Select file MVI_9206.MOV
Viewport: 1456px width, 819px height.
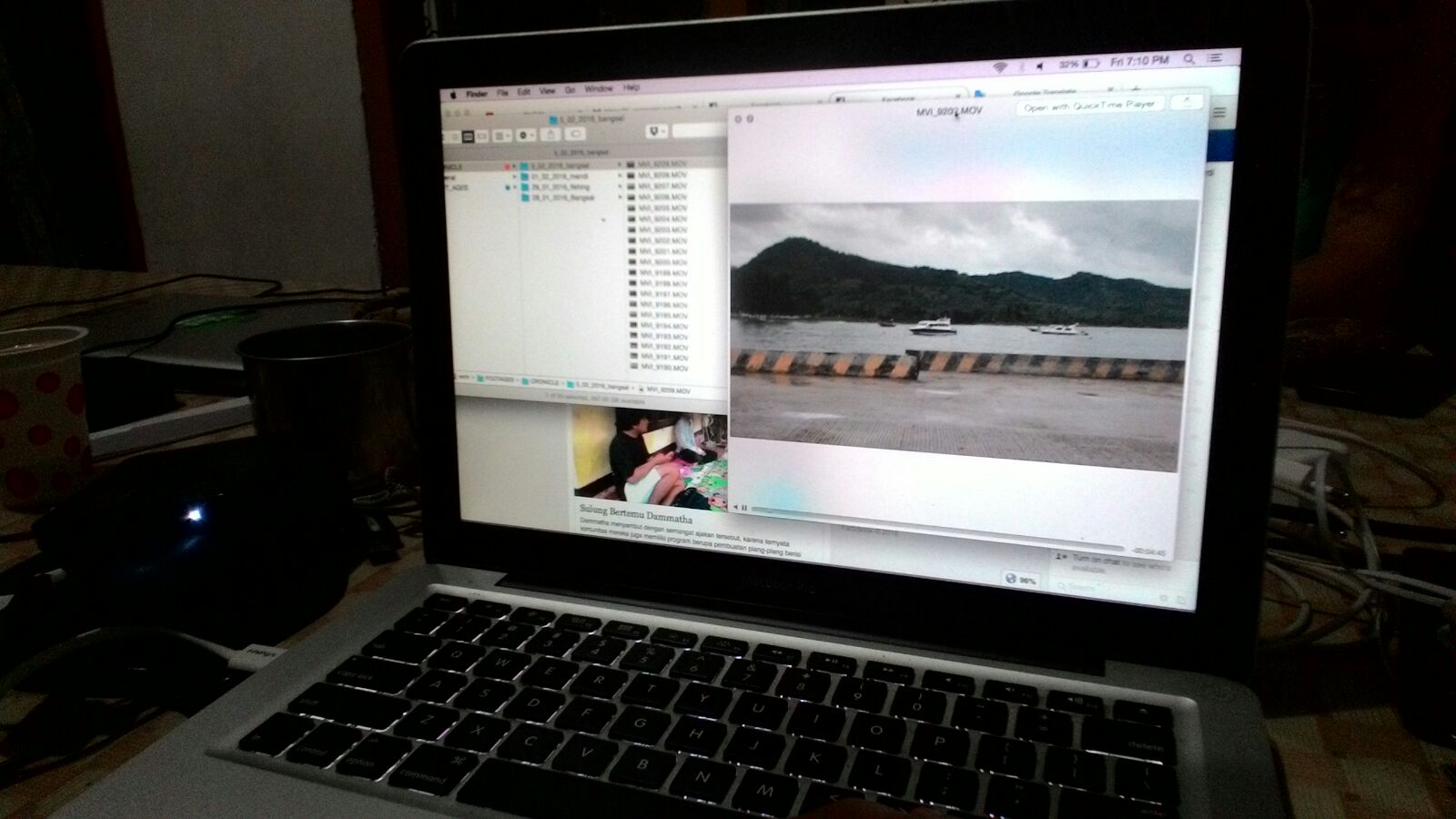[657, 197]
